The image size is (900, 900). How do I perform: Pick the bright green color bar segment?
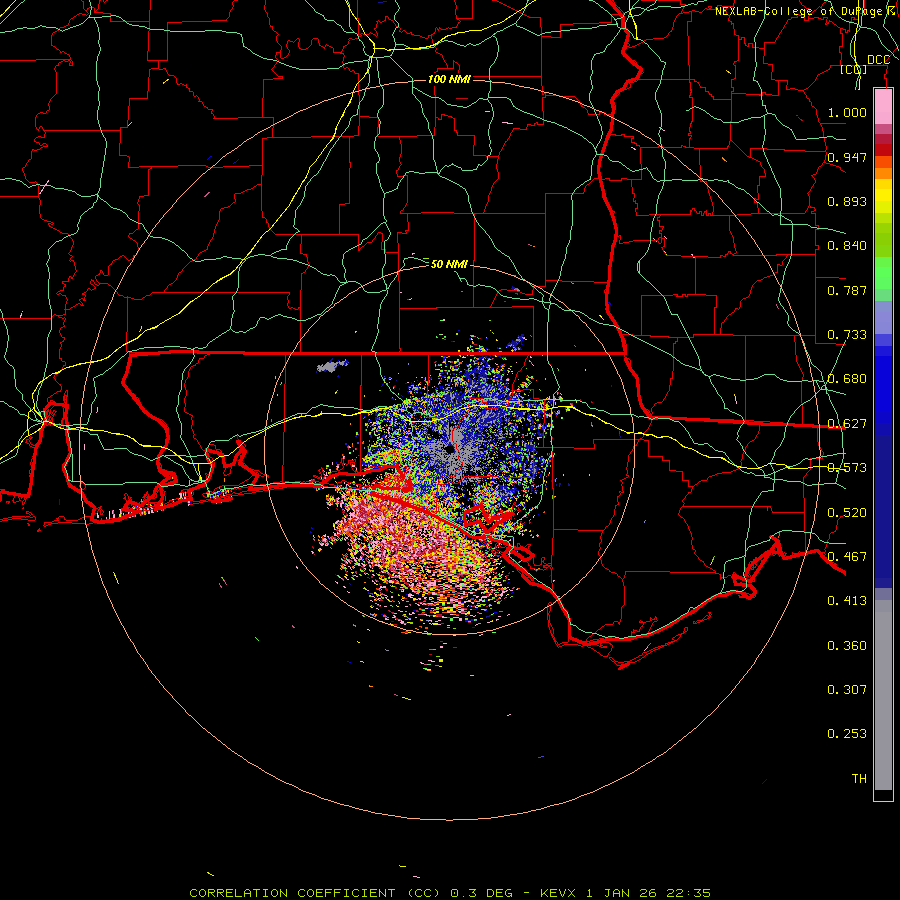point(883,273)
